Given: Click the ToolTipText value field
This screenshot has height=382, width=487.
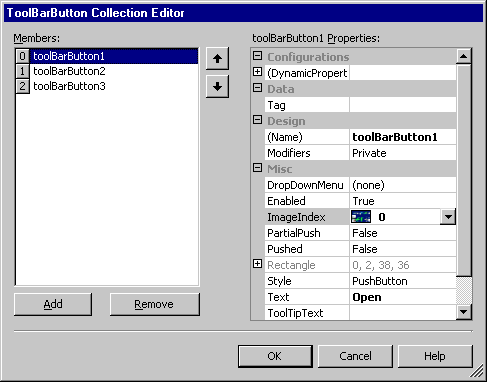Looking at the screenshot, I should (403, 313).
